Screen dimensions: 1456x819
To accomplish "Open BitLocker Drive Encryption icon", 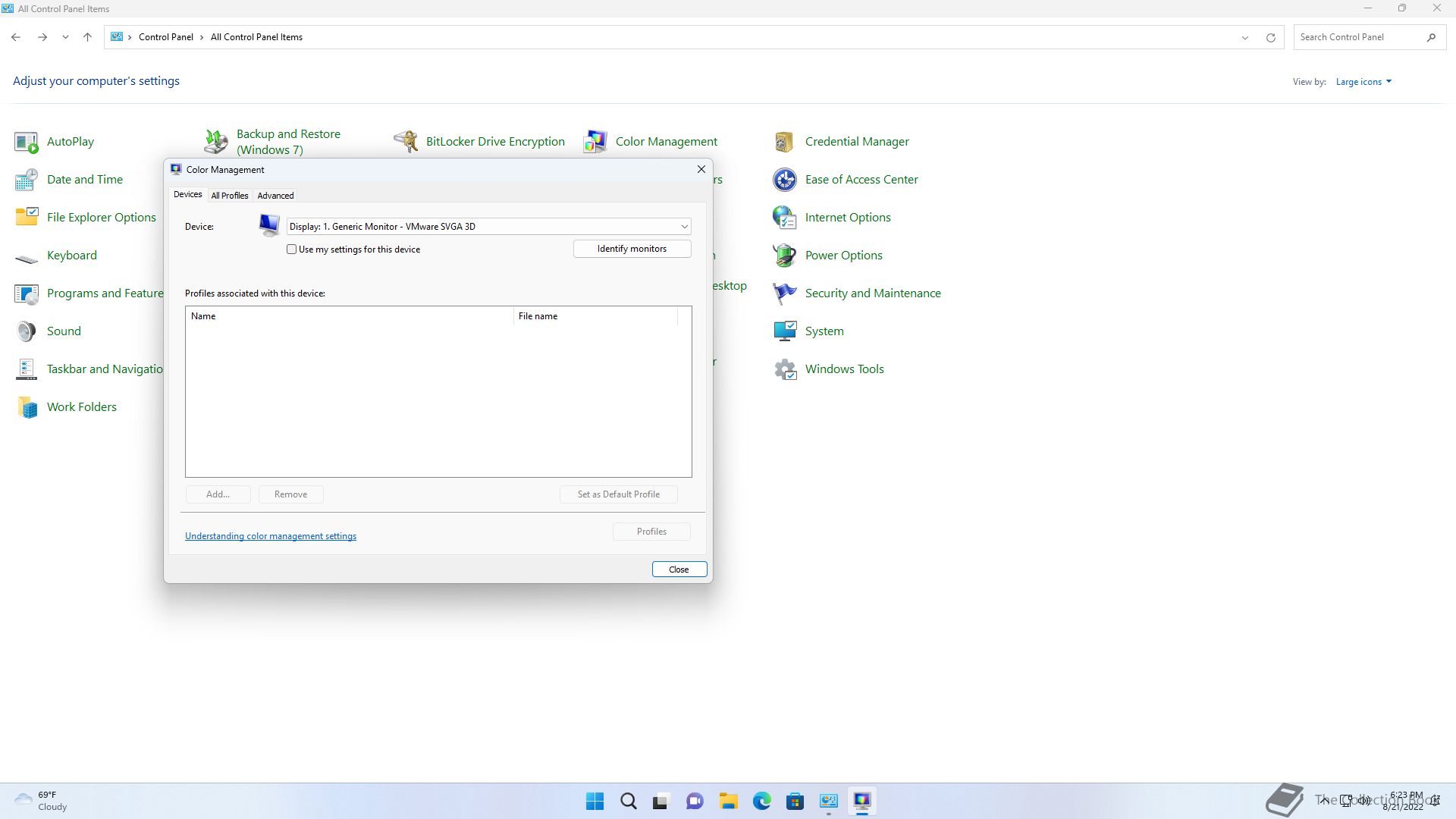I will click(406, 142).
